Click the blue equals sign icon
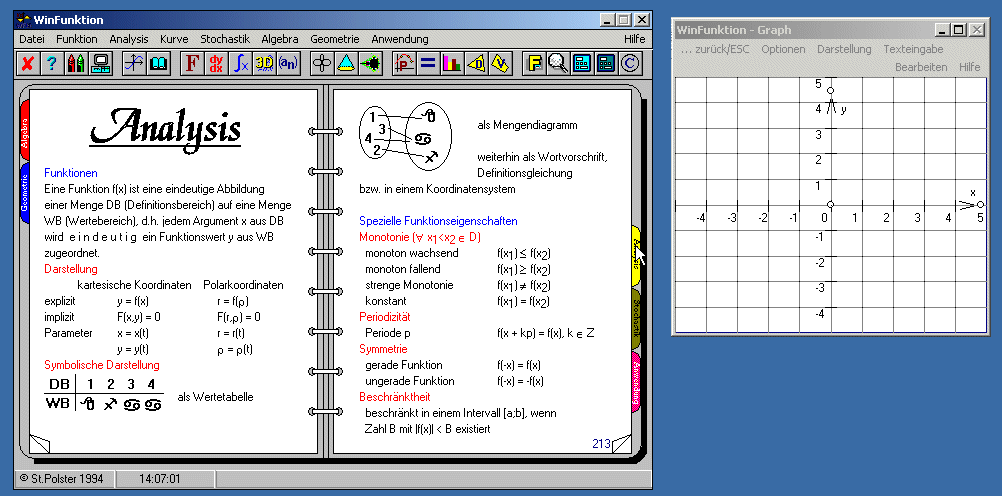Image resolution: width=1002 pixels, height=496 pixels. (x=428, y=63)
